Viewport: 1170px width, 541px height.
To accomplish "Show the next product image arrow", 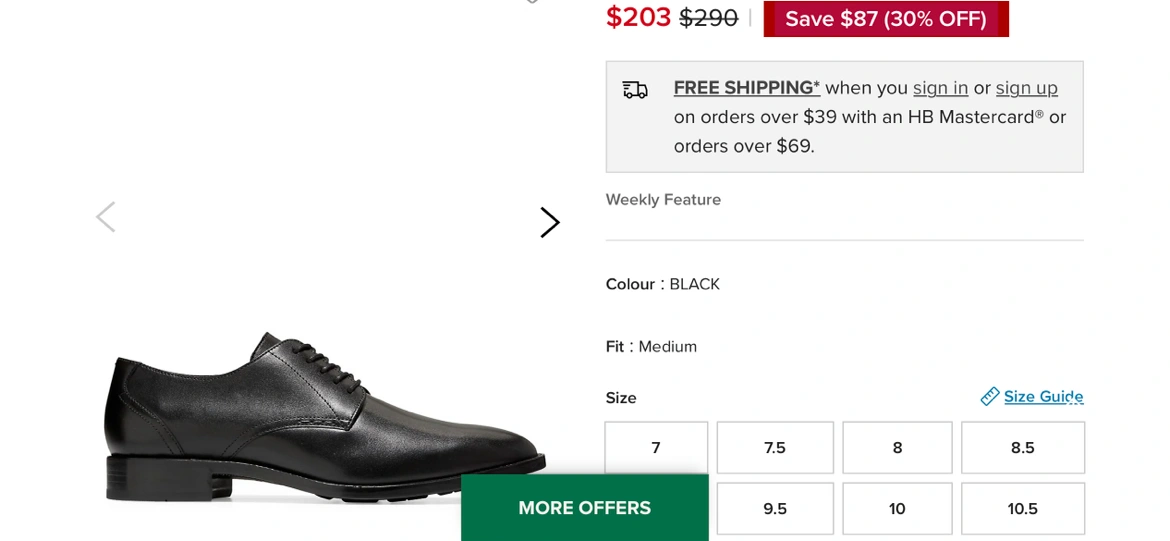I will 550,222.
